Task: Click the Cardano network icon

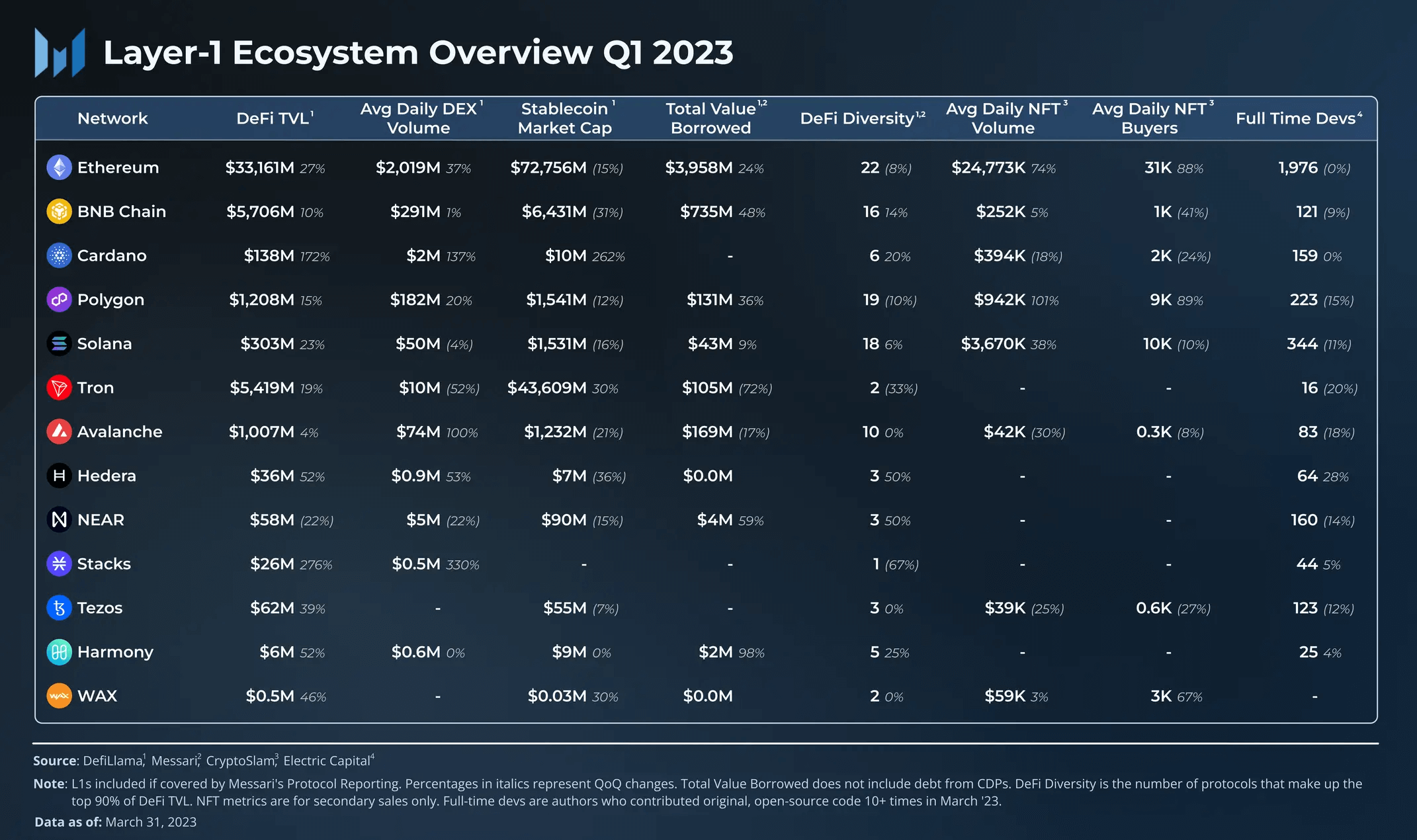Action: pos(59,255)
